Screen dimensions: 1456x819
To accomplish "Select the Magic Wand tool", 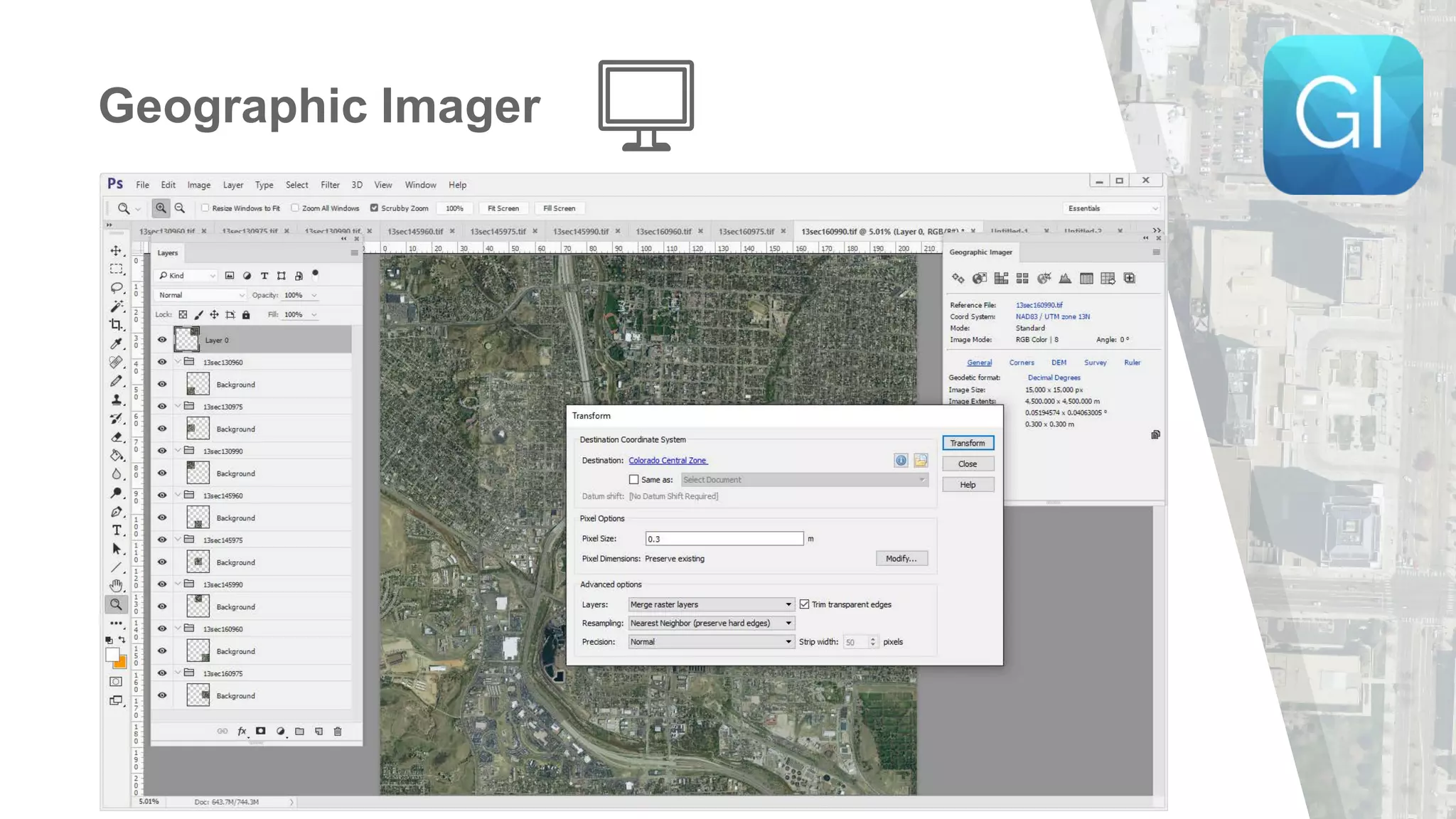I will coord(116,306).
